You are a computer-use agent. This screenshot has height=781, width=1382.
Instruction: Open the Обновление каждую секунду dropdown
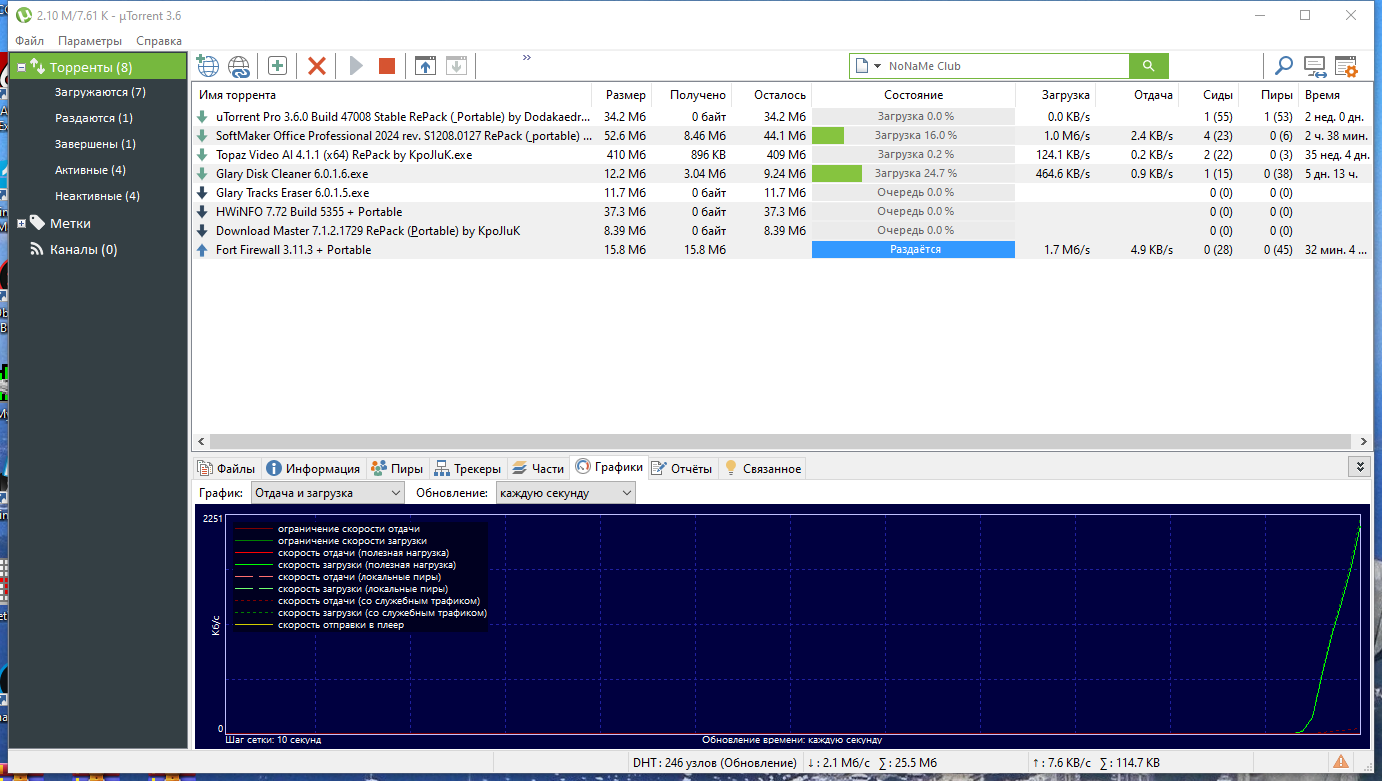click(x=566, y=493)
